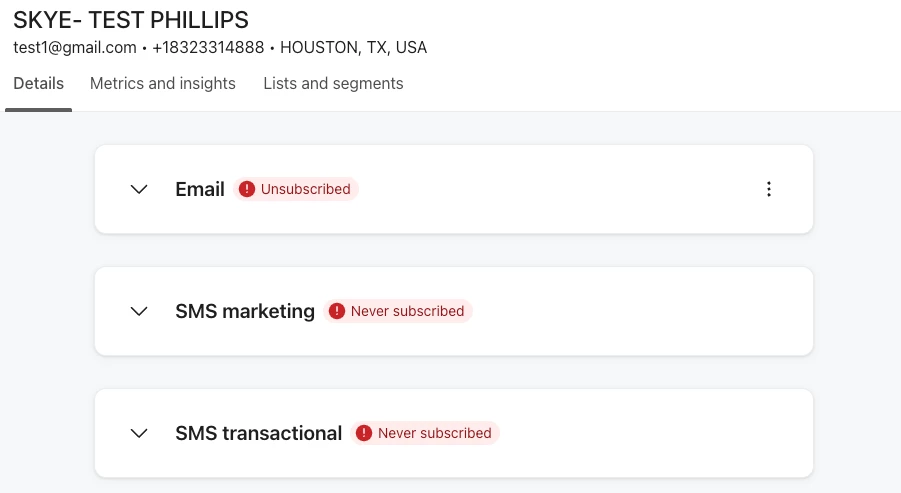Screen dimensions: 901x493
Task: Open the Email card three-dot menu
Action: (x=769, y=189)
